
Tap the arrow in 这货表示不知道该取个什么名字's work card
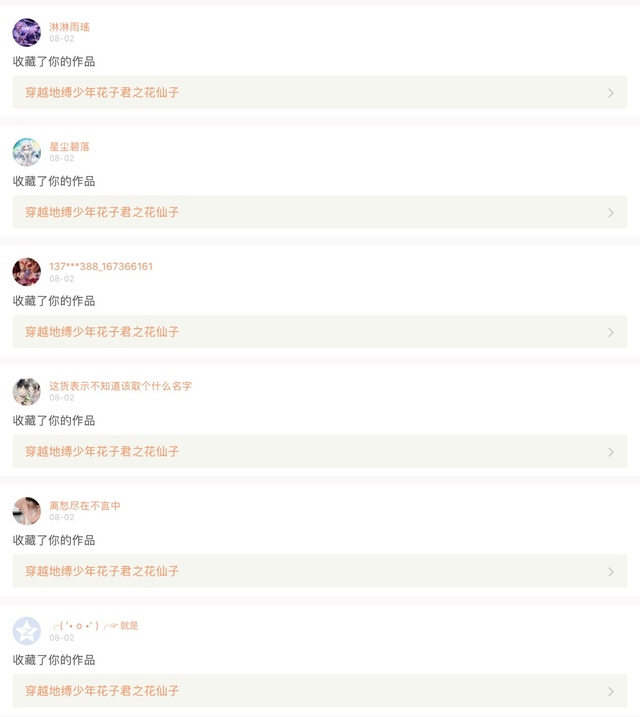pyautogui.click(x=611, y=452)
